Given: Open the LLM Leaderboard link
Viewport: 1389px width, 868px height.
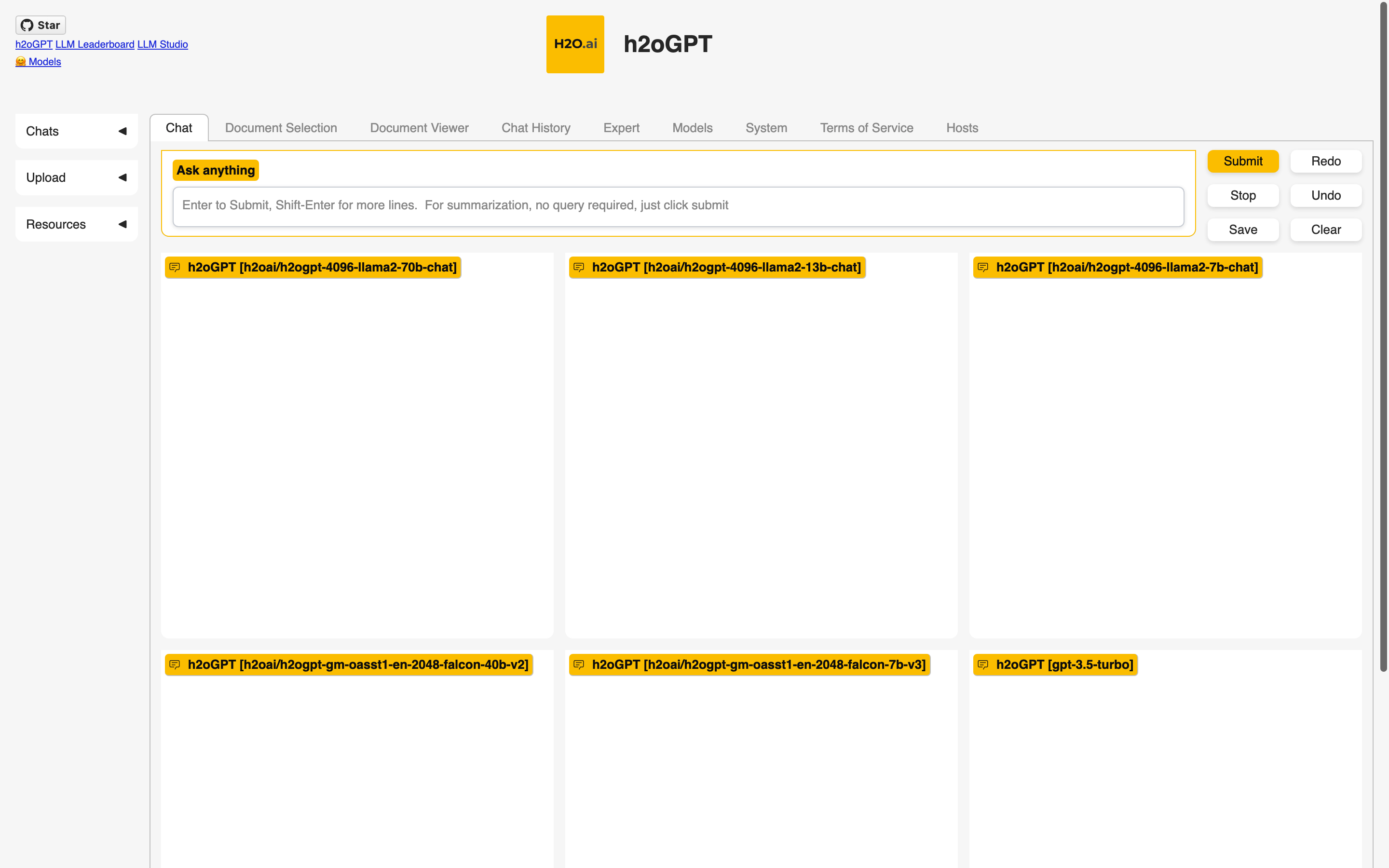Looking at the screenshot, I should [95, 44].
